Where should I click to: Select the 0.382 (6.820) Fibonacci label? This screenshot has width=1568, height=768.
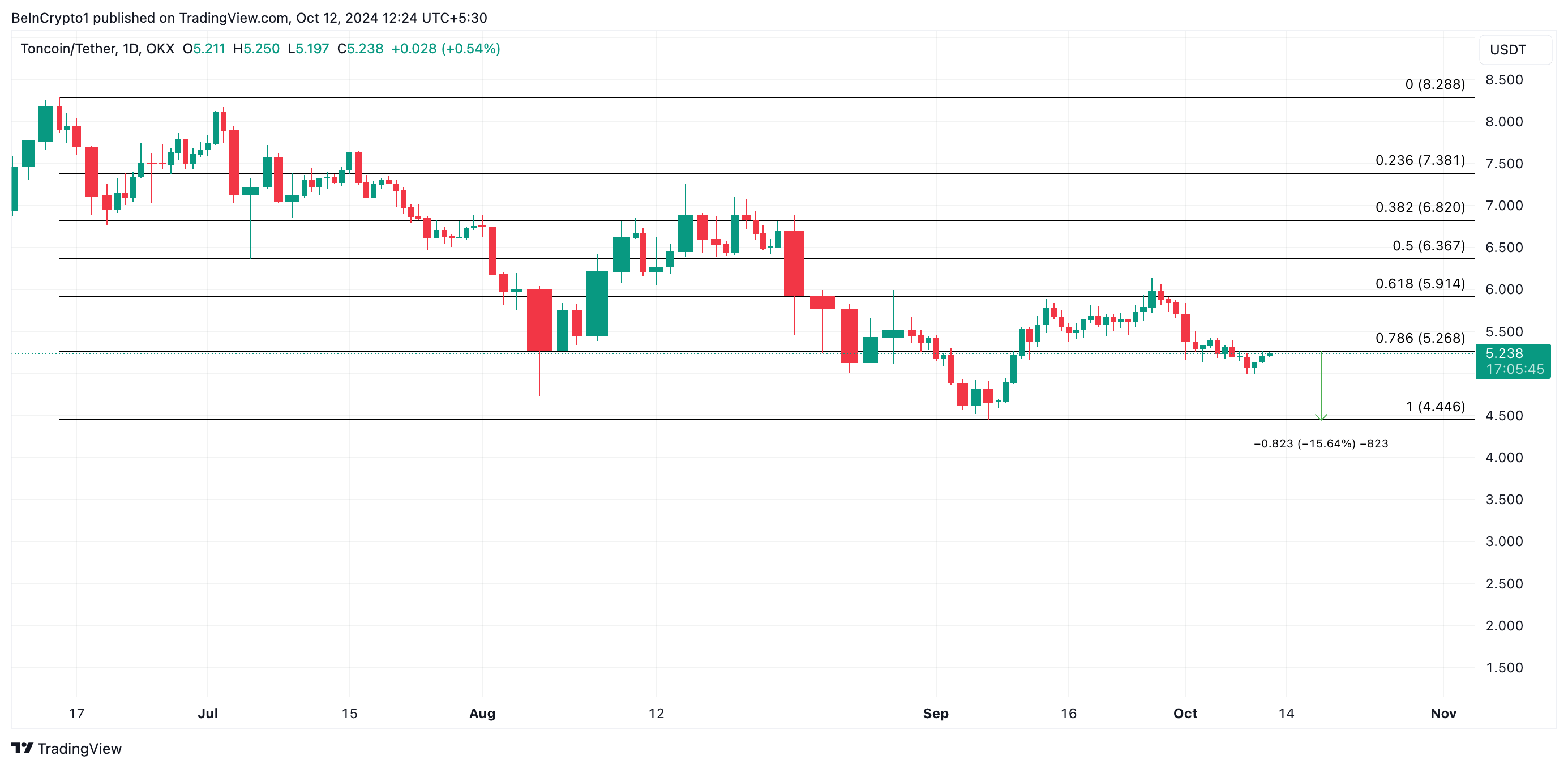(1420, 207)
